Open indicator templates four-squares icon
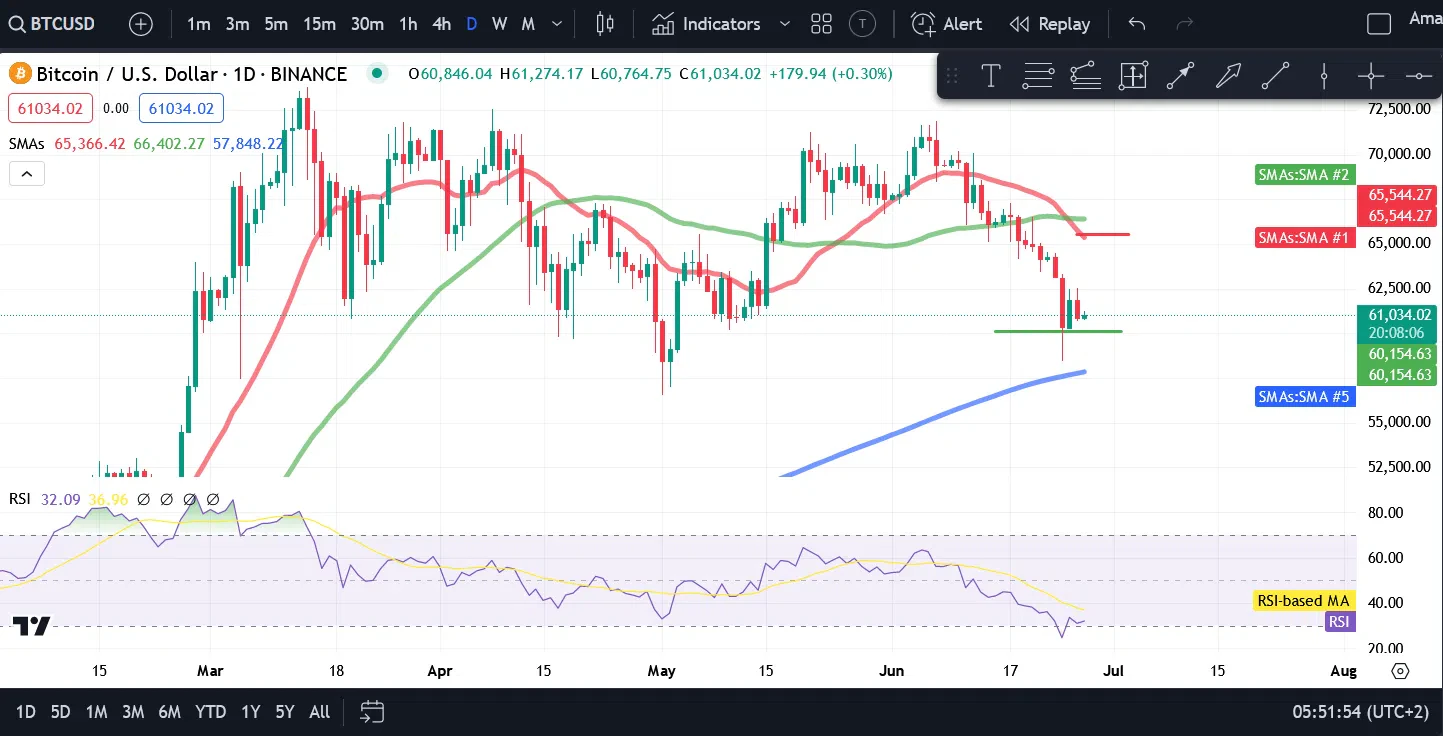Viewport: 1443px width, 736px height. 822,24
